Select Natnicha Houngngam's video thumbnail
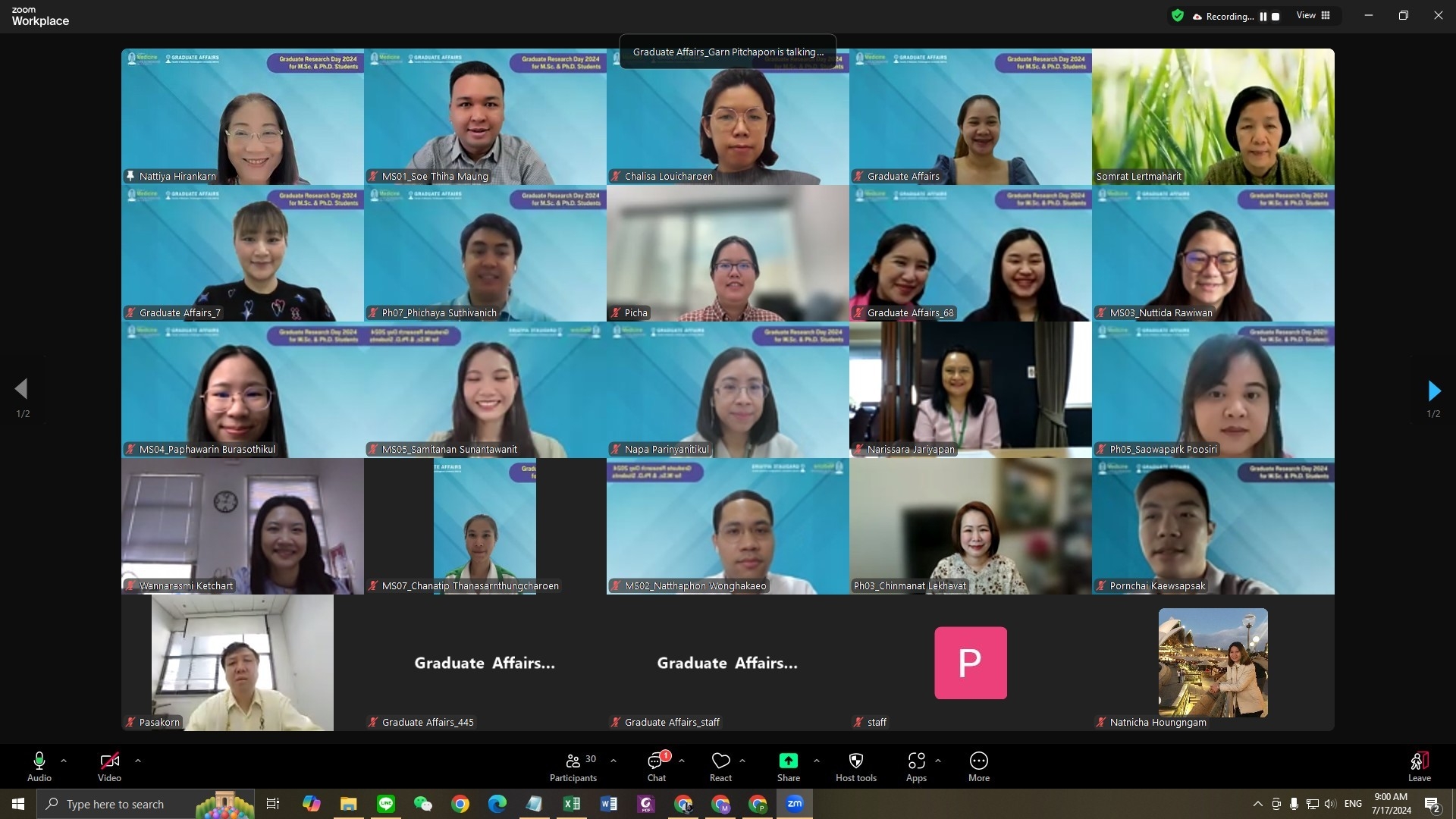 pyautogui.click(x=1213, y=663)
